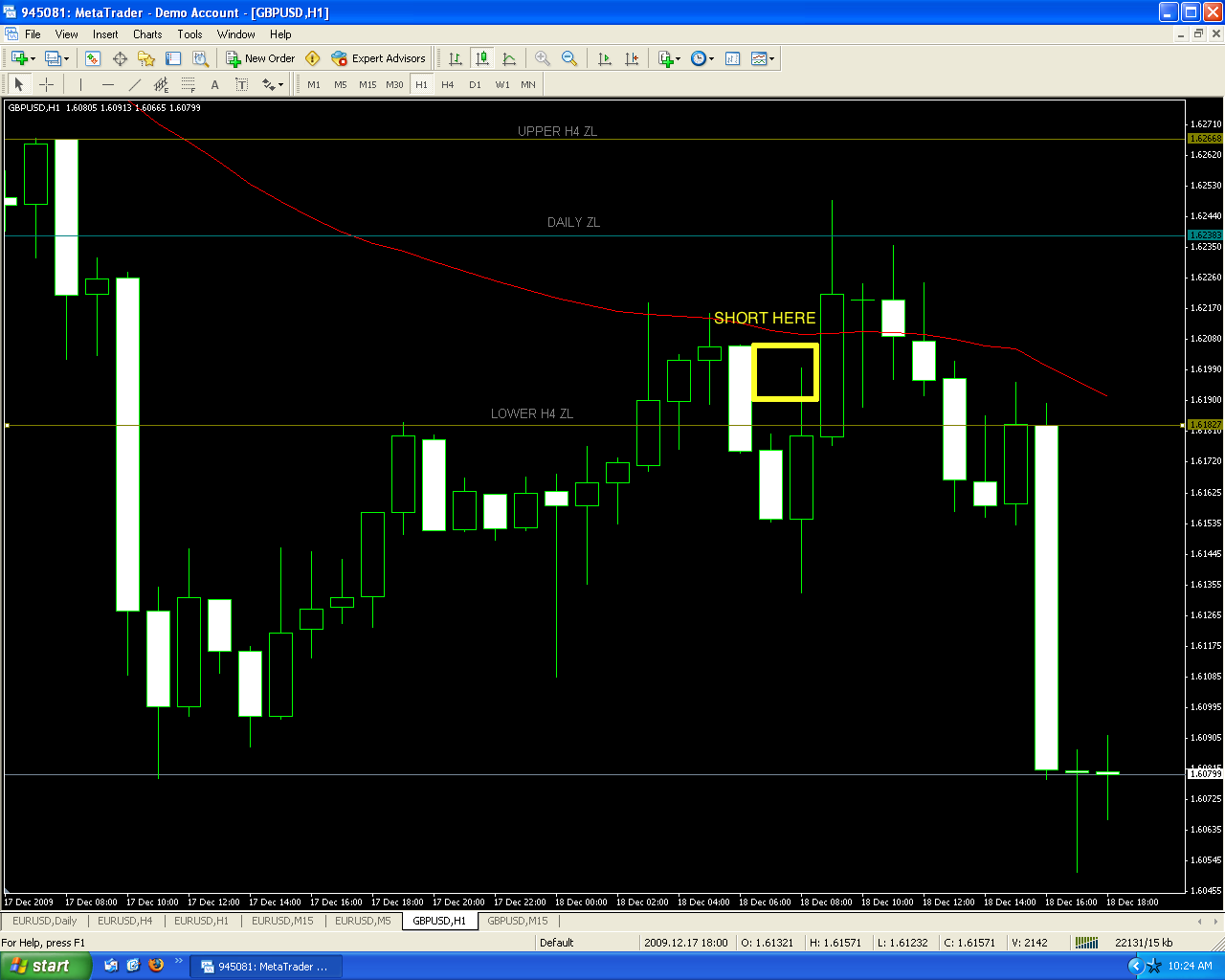Select the text tool
1225x980 pixels.
click(214, 84)
